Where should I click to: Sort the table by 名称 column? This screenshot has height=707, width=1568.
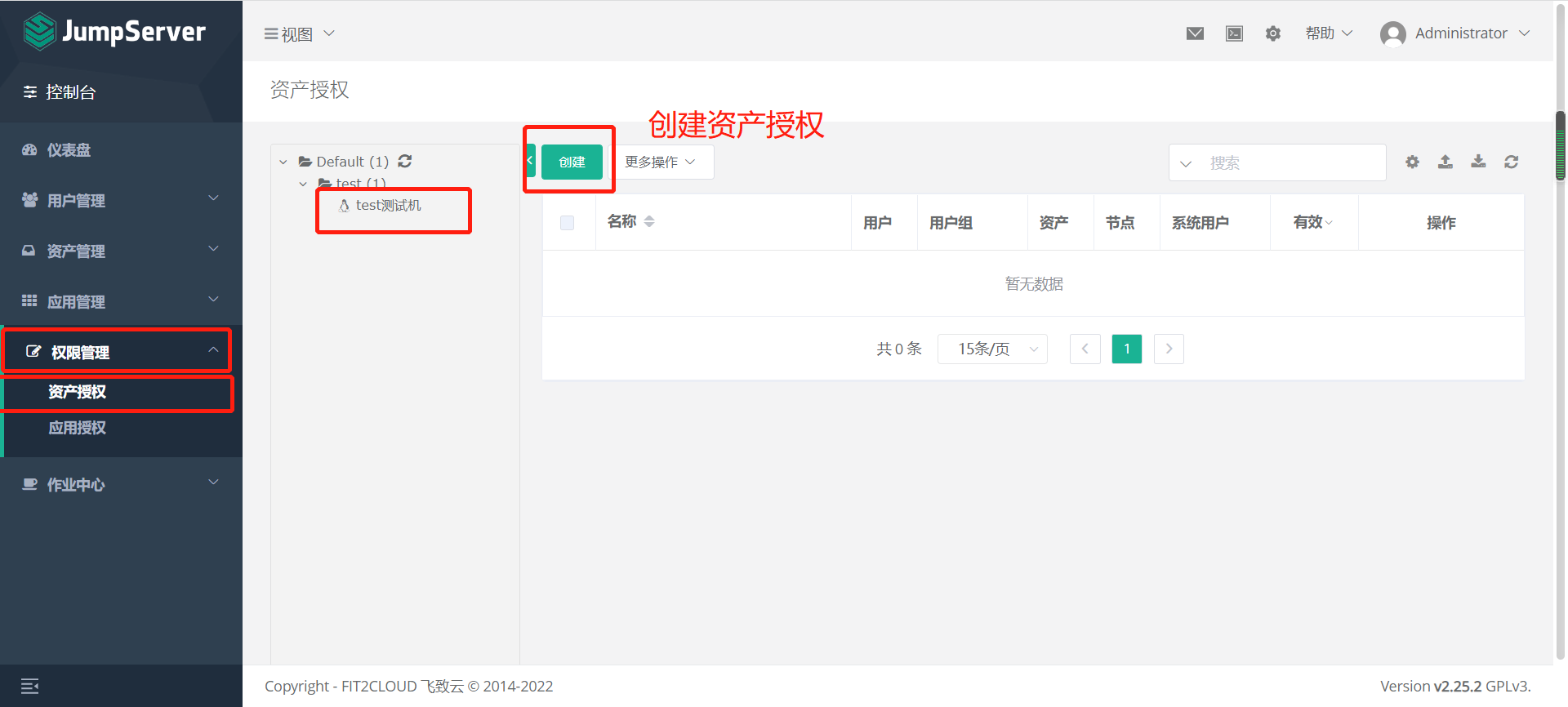[649, 221]
